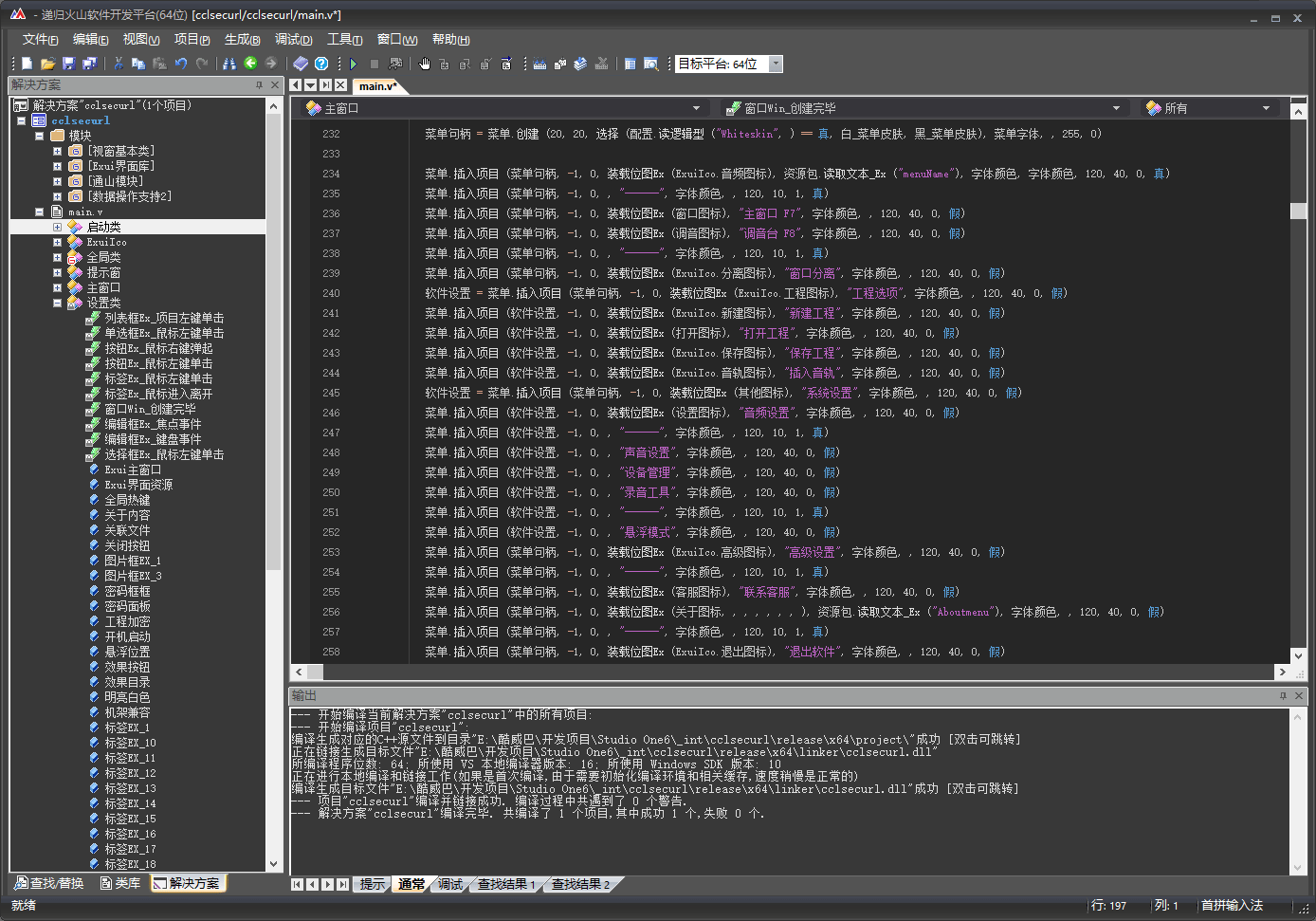
Task: Open the 文件(F) menu
Action: 41,39
